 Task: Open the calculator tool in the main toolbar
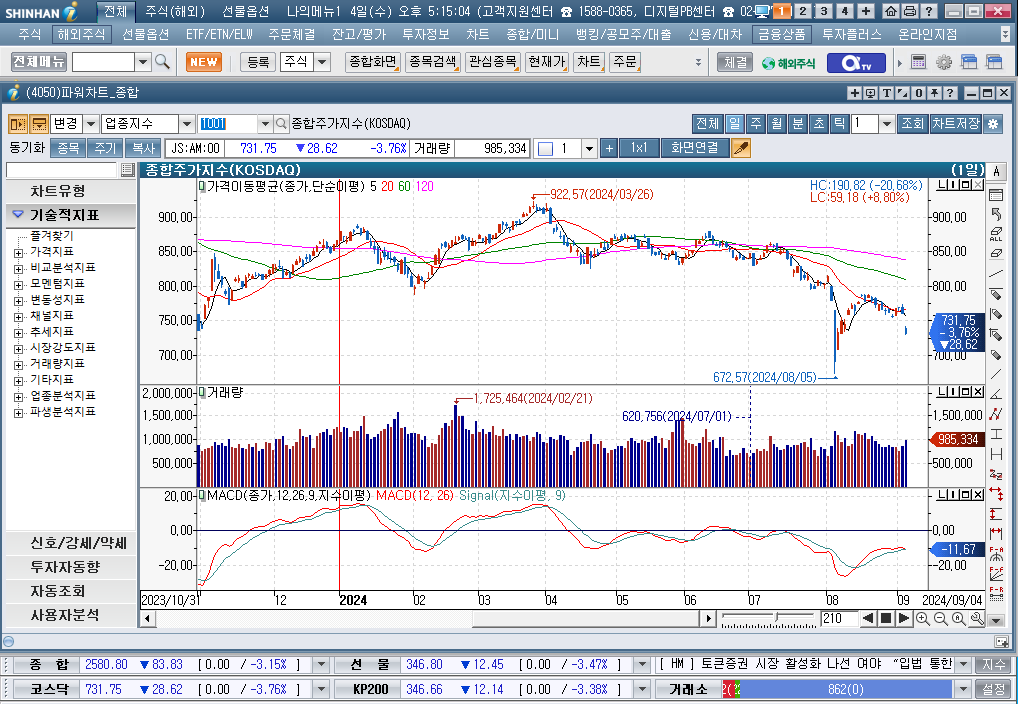click(918, 62)
